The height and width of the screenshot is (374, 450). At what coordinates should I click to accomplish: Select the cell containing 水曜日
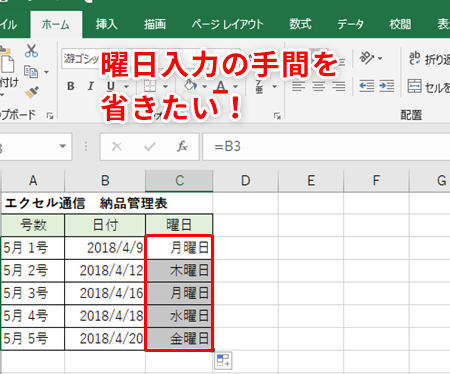coord(179,316)
